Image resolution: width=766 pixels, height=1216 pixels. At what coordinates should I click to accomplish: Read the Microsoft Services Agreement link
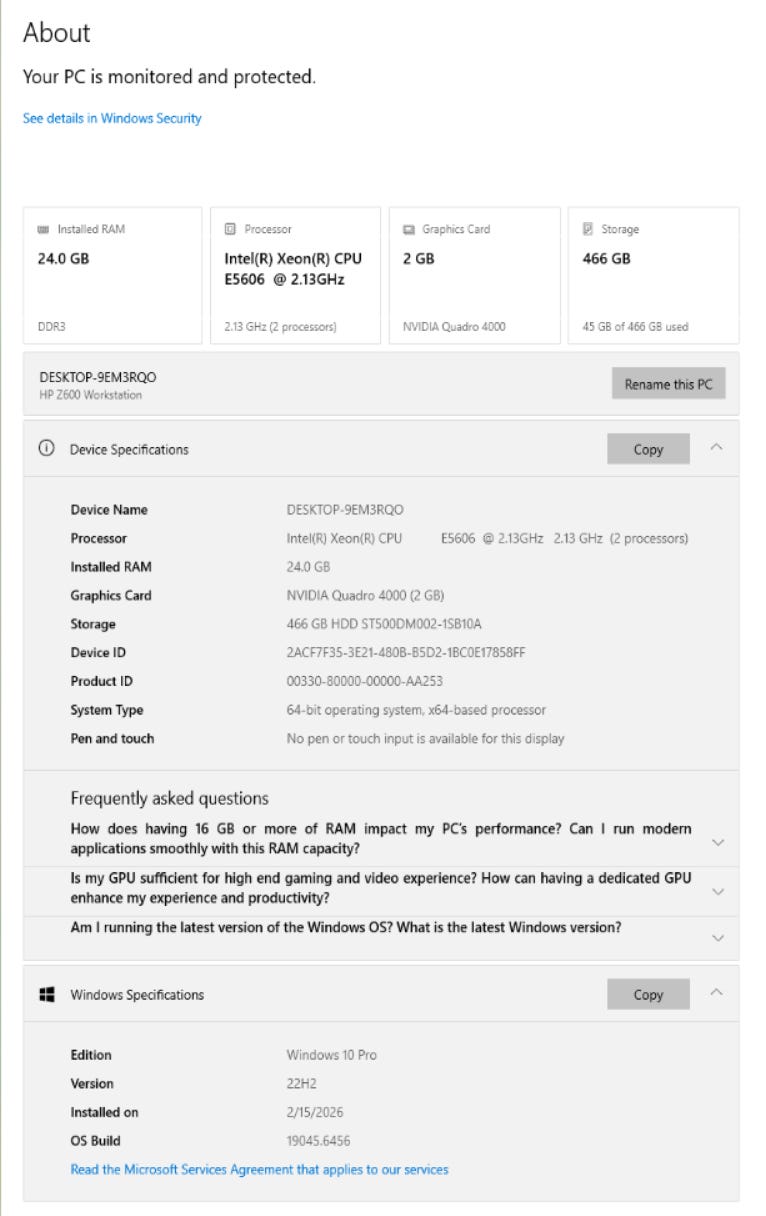click(x=259, y=1169)
